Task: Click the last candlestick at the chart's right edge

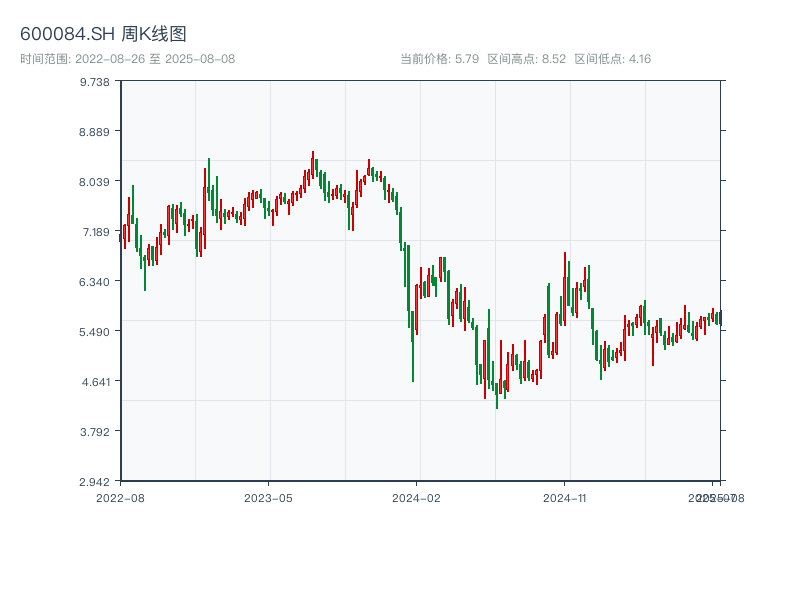Action: 719,318
